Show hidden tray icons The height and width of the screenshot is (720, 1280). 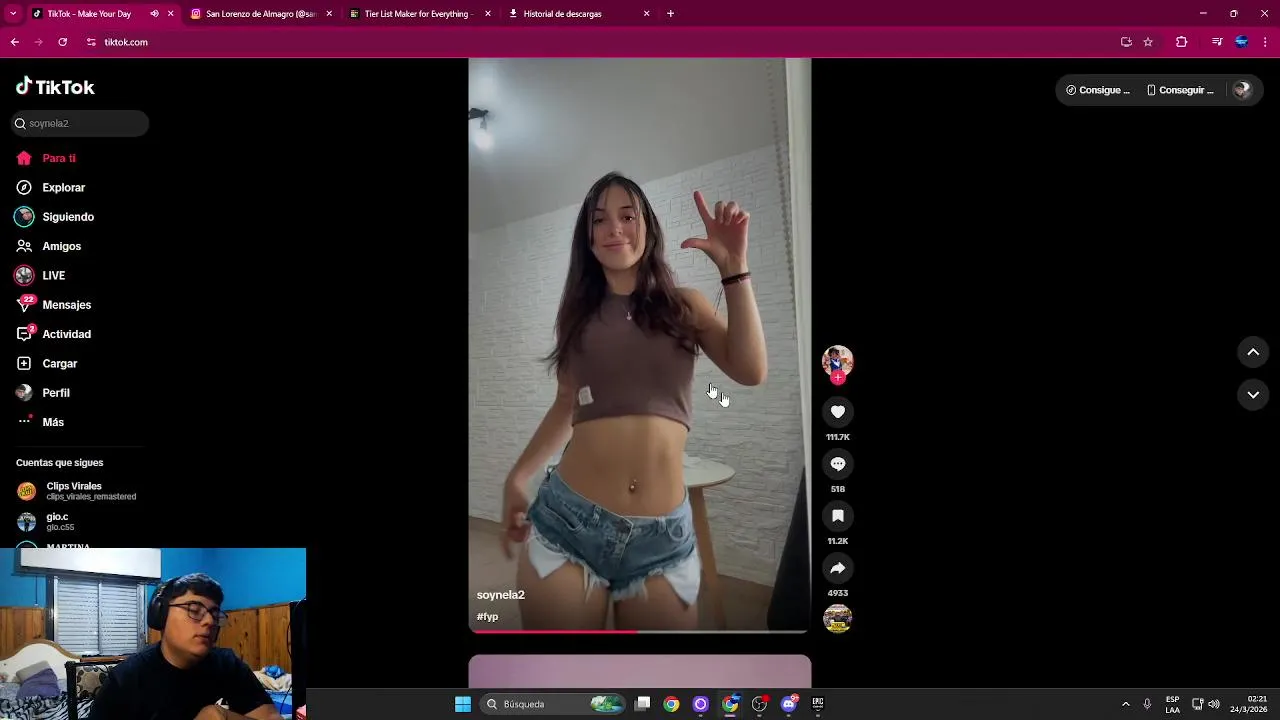(1125, 704)
